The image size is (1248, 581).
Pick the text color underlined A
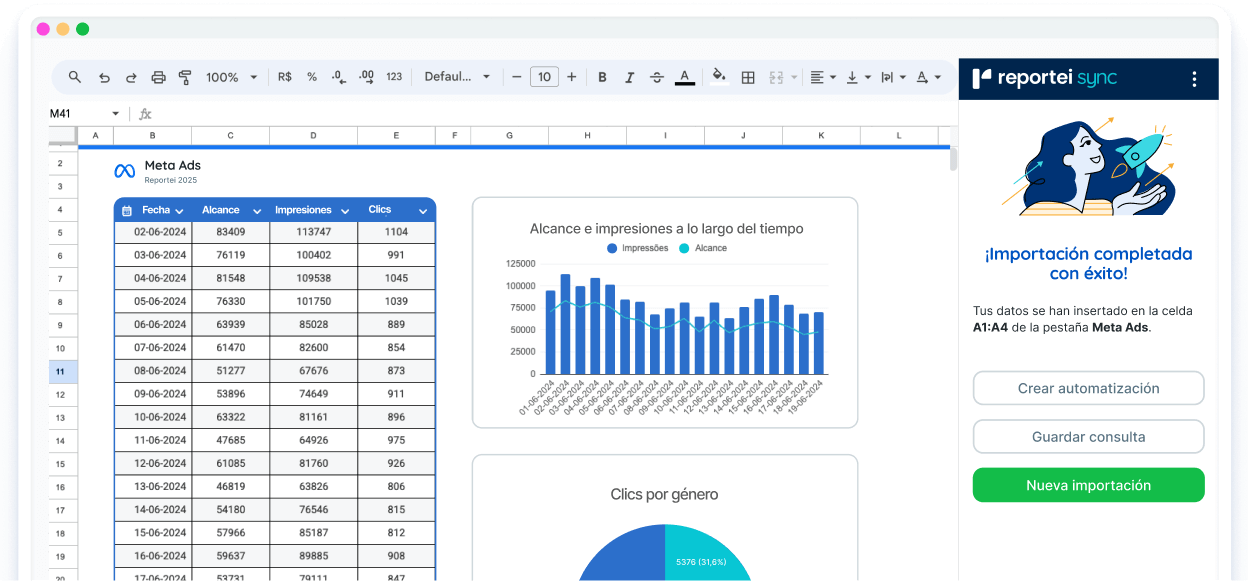click(685, 77)
